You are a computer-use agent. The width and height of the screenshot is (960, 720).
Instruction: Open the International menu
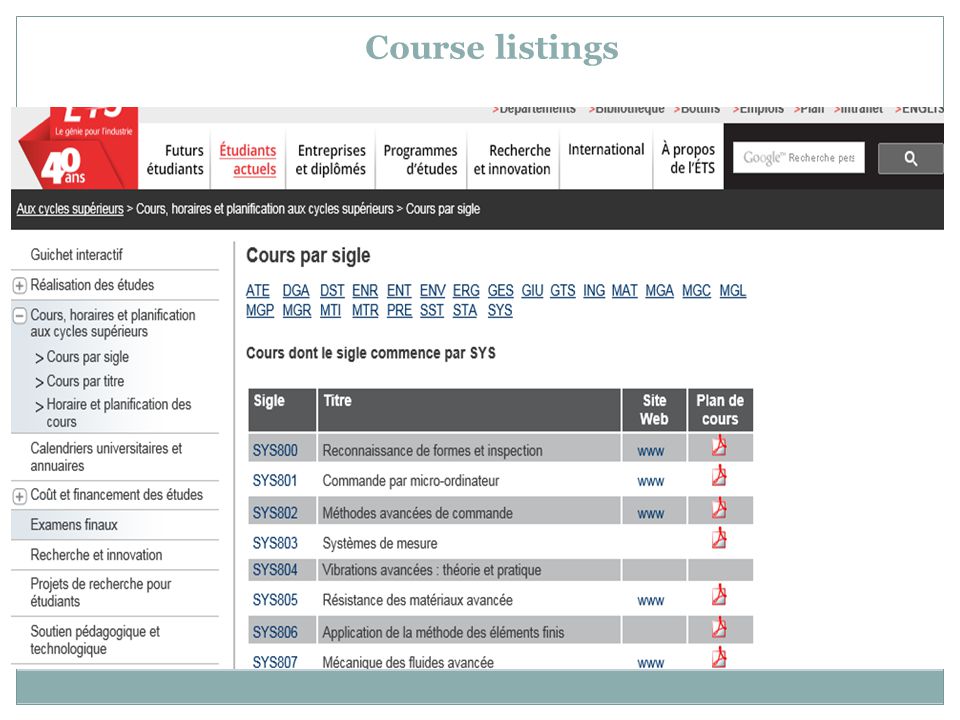coord(606,149)
